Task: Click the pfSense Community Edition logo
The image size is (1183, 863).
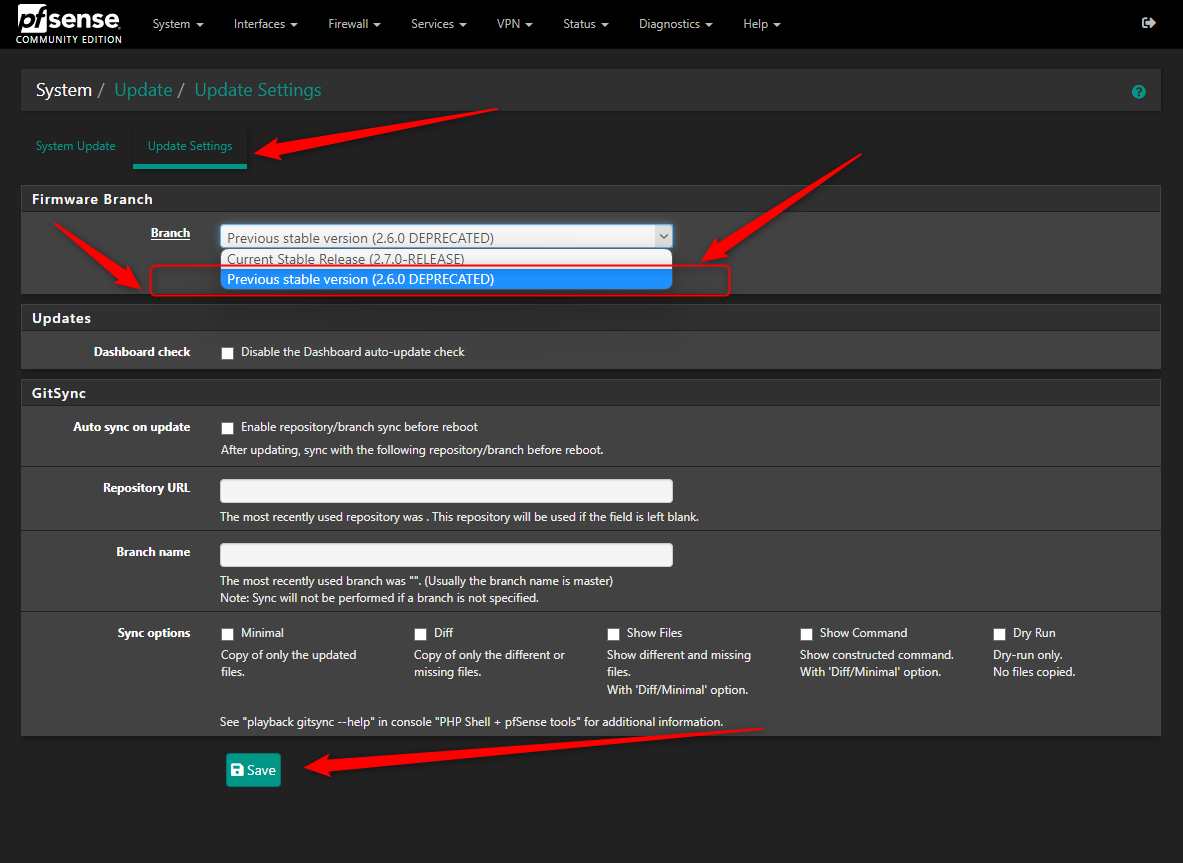Action: click(69, 25)
